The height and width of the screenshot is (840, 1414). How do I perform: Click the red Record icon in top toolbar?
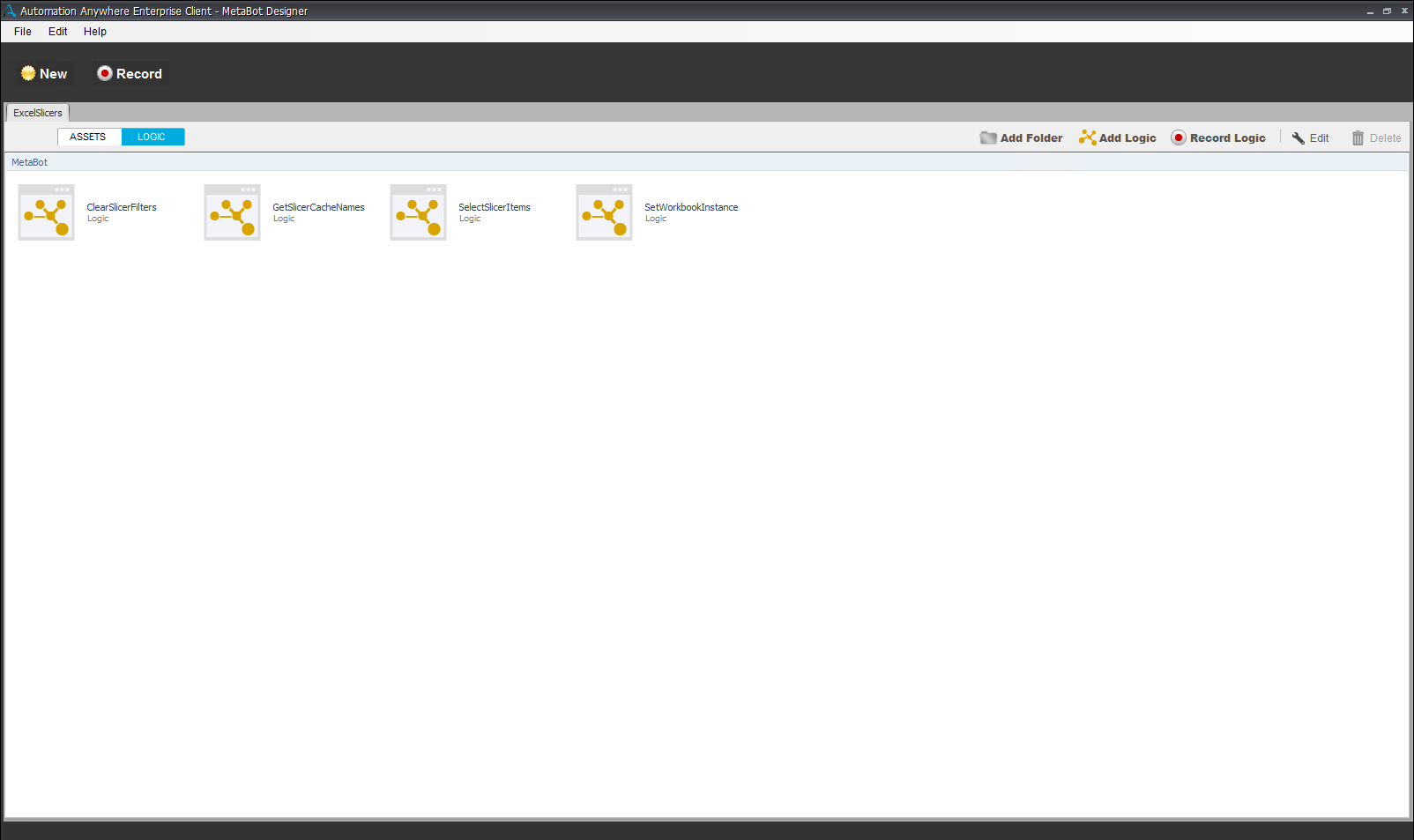click(105, 73)
